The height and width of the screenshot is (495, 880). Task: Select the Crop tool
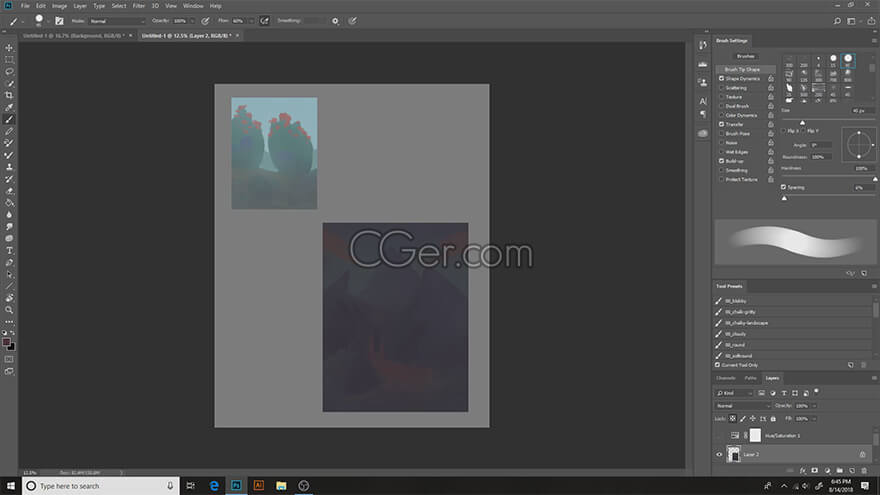tap(9, 95)
